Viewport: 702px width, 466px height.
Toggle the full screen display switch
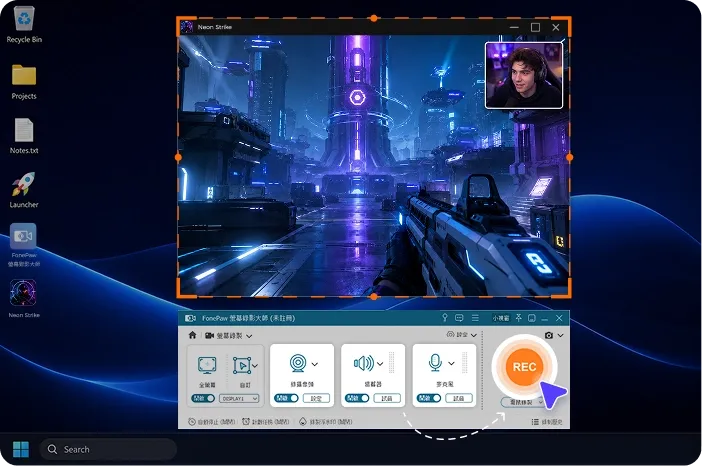pos(203,398)
